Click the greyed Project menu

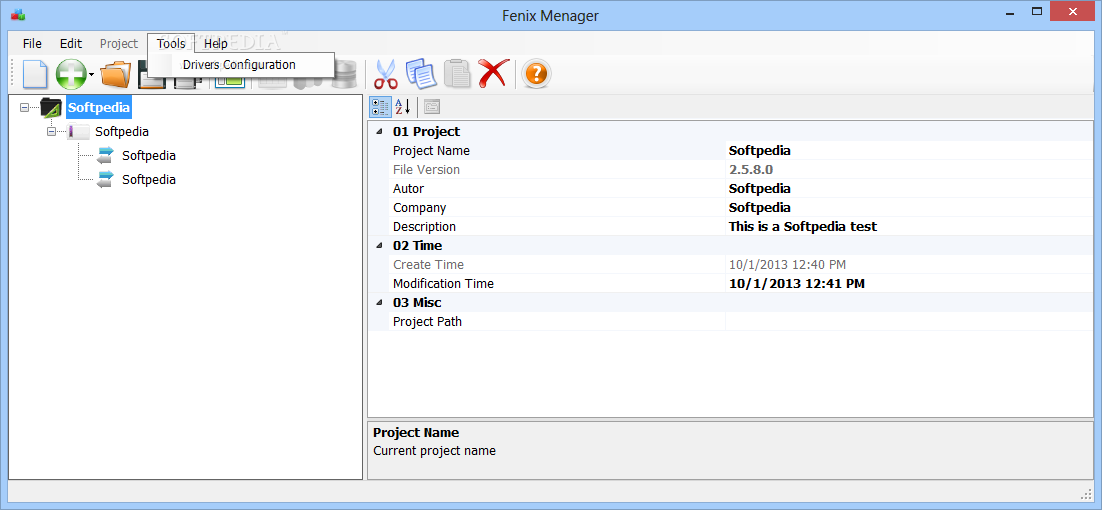click(119, 44)
